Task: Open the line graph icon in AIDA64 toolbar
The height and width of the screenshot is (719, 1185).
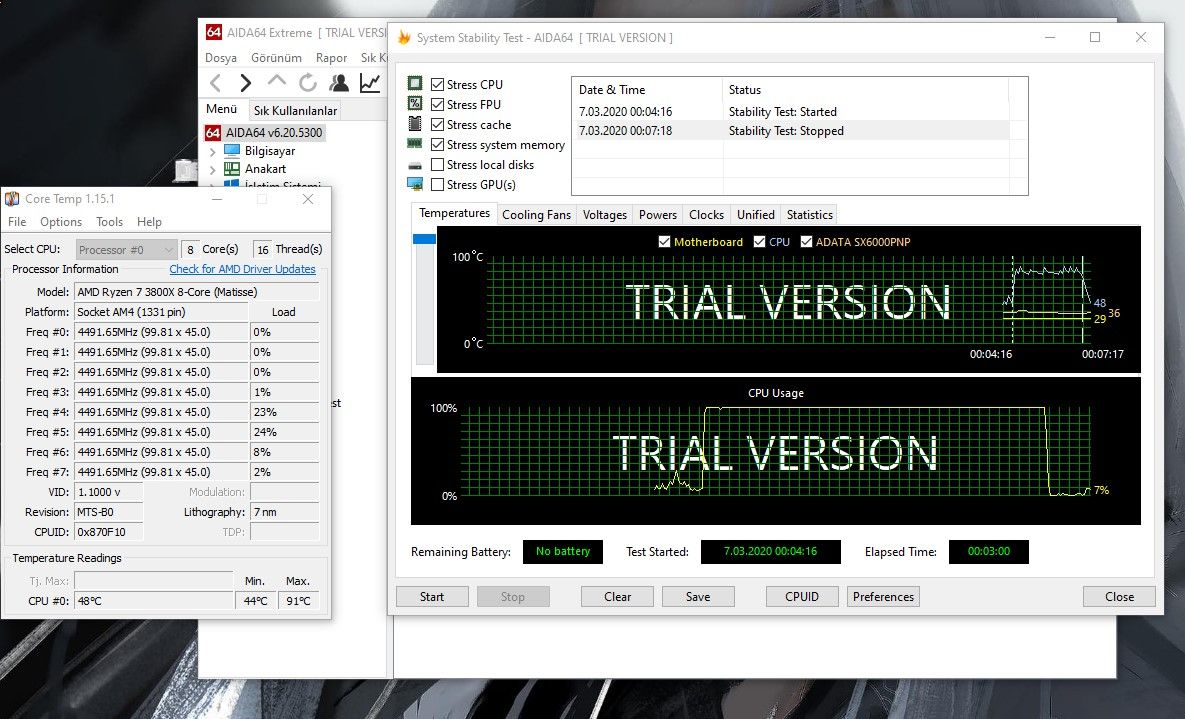Action: 371,83
